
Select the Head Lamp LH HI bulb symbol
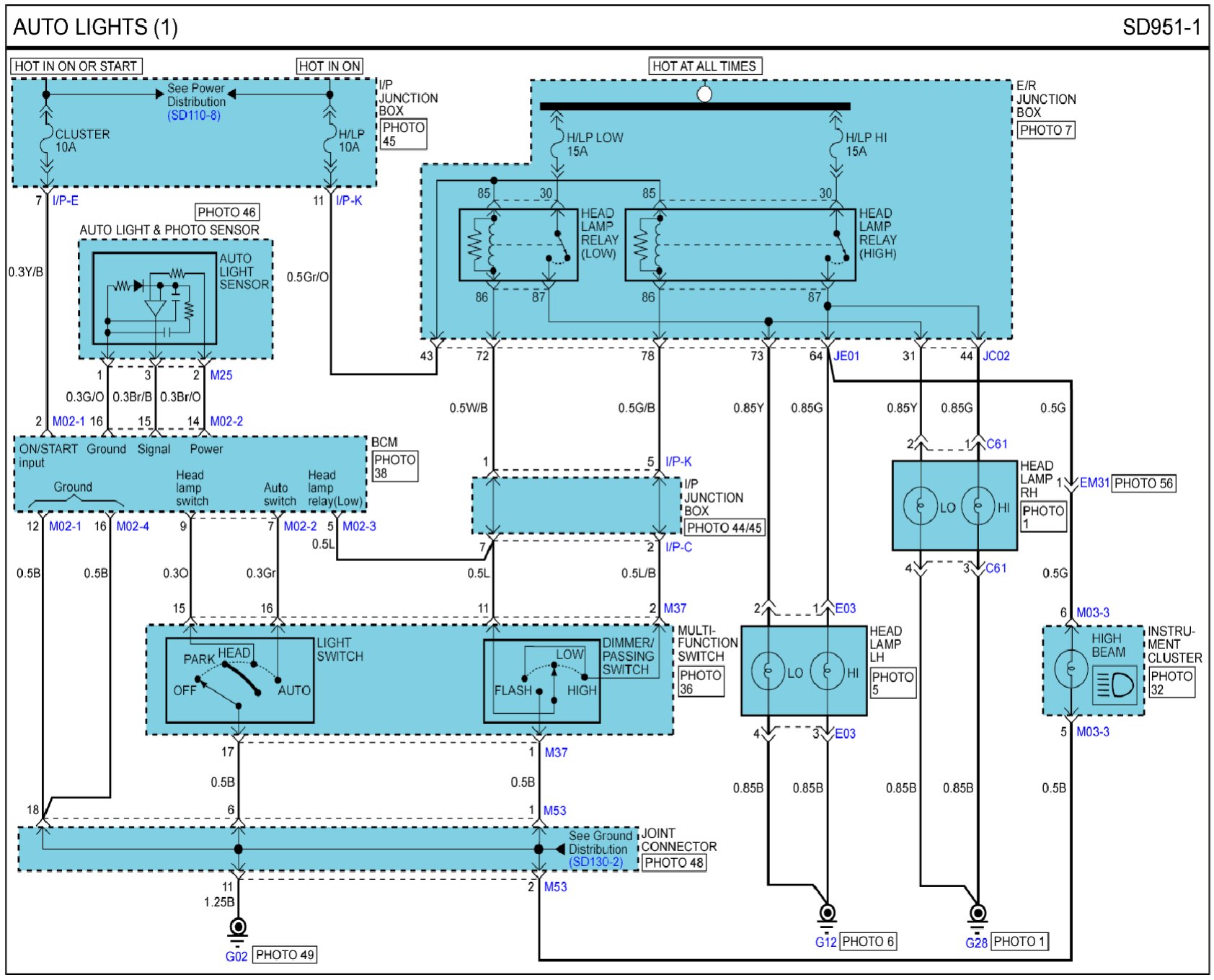click(828, 671)
